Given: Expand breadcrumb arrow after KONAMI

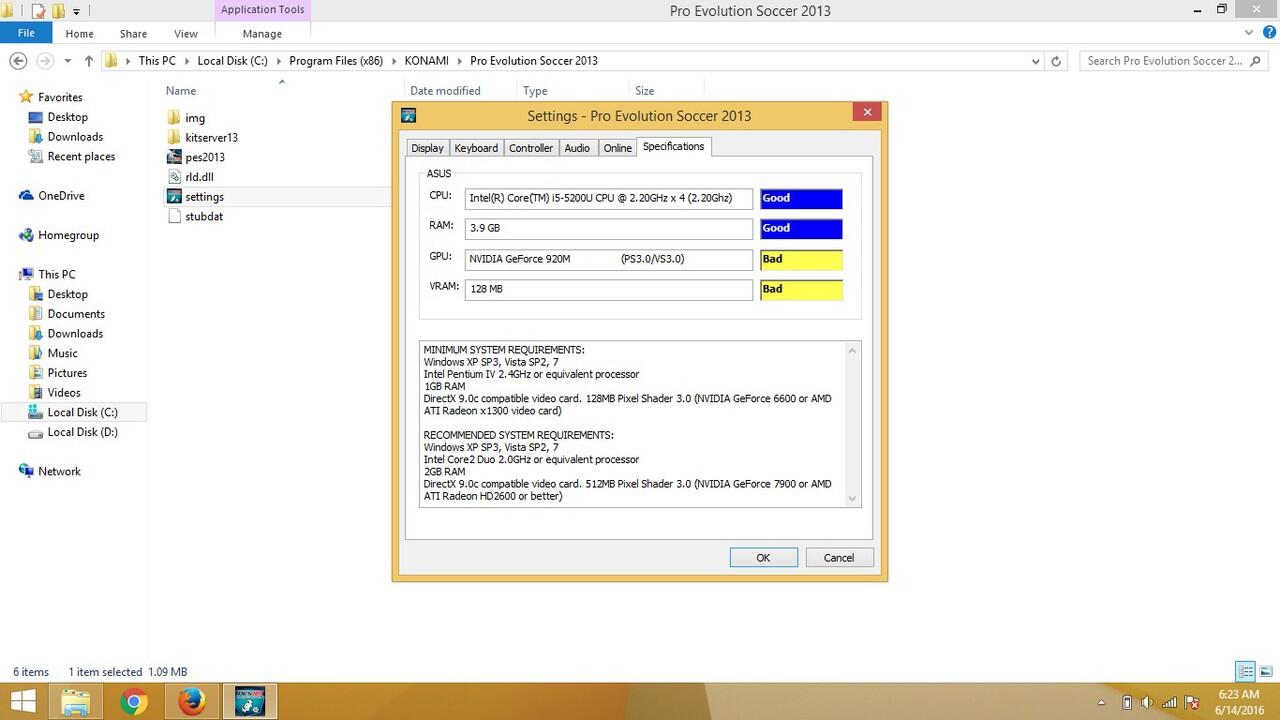Looking at the screenshot, I should click(461, 61).
